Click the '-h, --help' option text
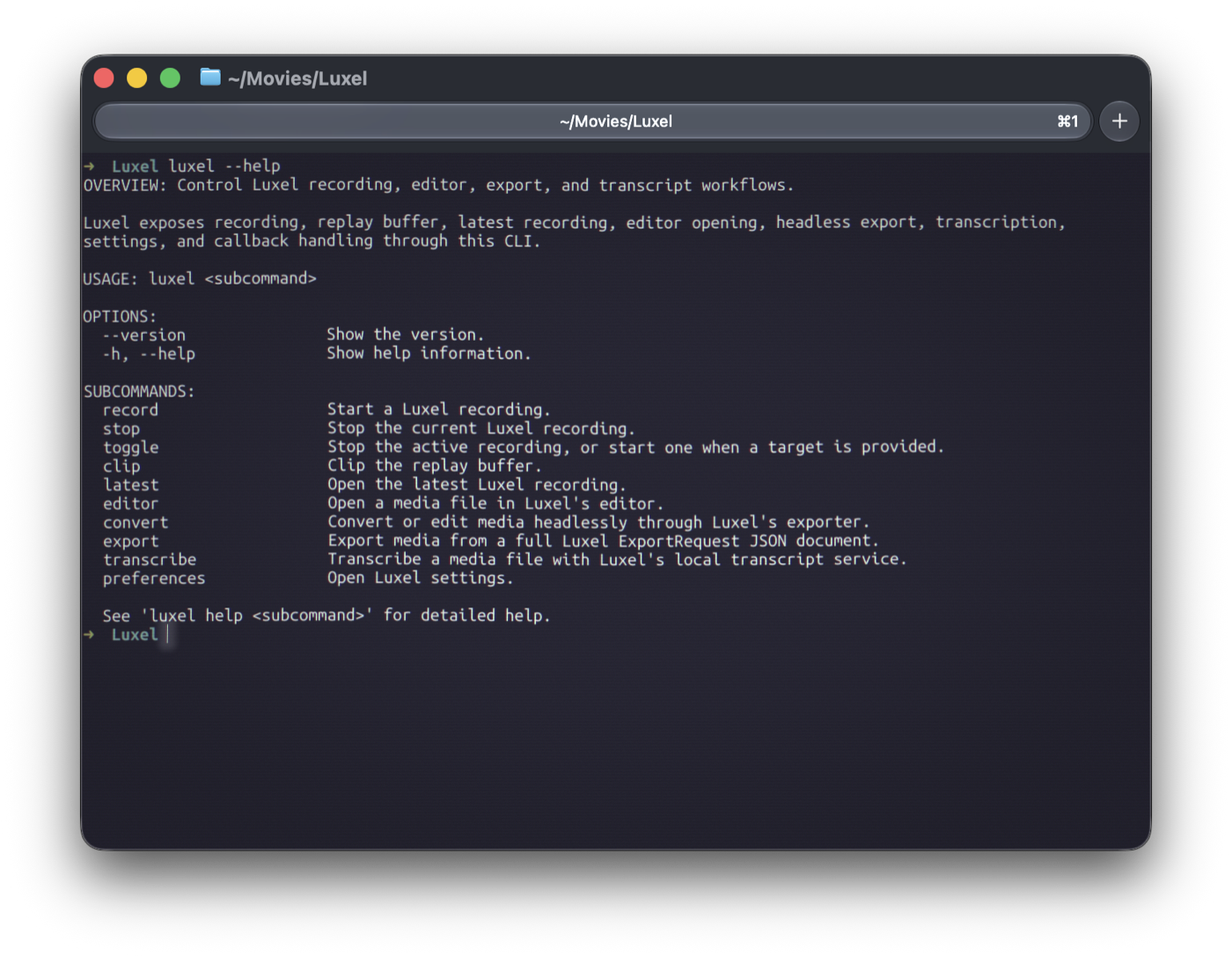This screenshot has height=957, width=1232. (x=149, y=353)
